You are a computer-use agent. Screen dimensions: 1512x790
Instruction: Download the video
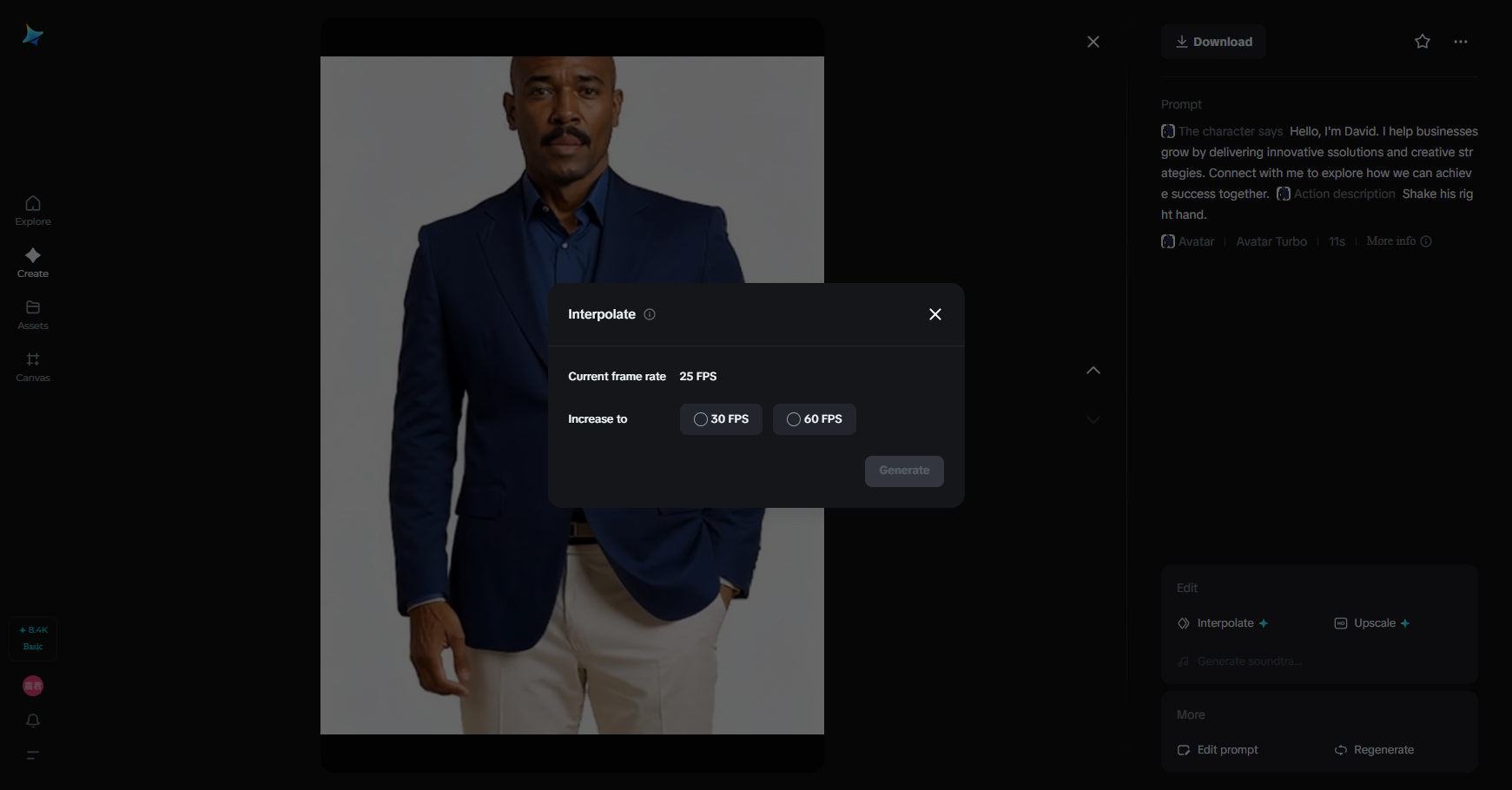1213,42
